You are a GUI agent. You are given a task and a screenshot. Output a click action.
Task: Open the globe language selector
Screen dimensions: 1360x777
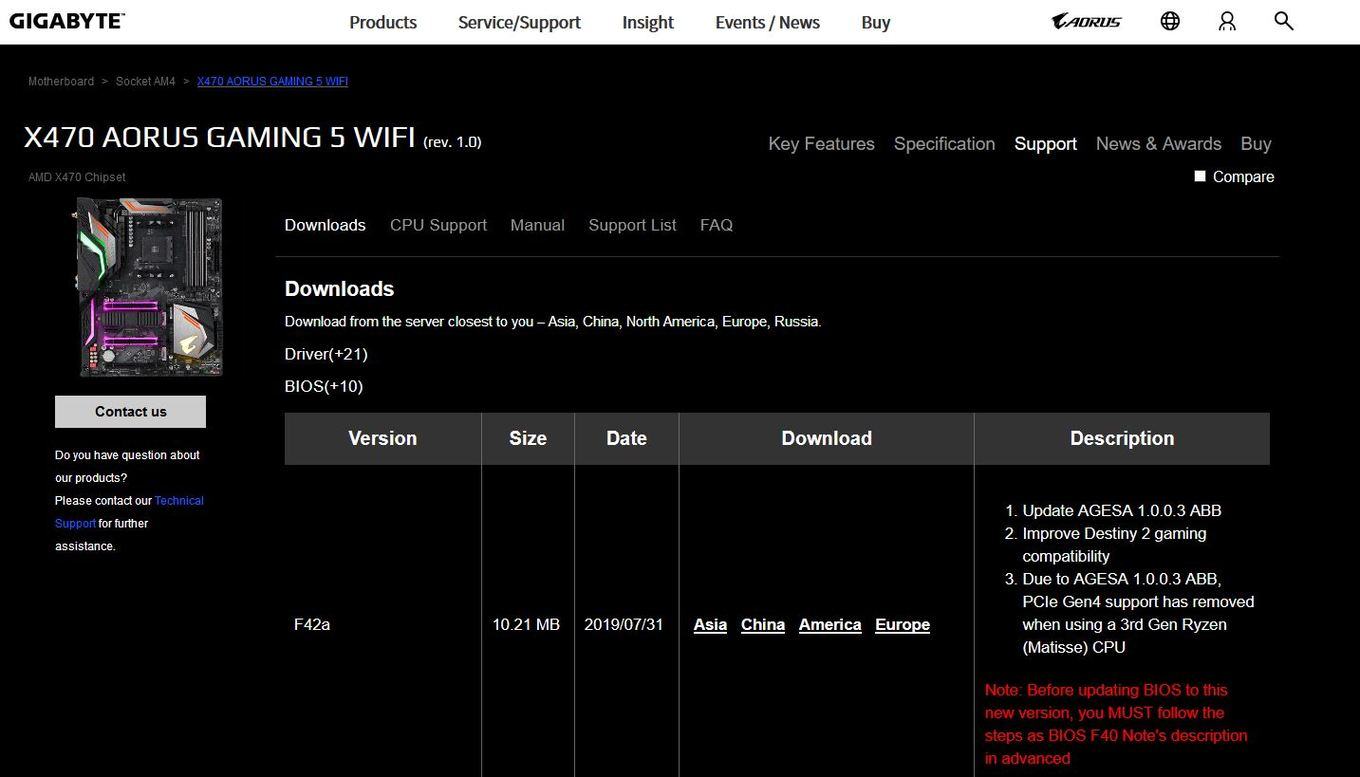click(1170, 21)
